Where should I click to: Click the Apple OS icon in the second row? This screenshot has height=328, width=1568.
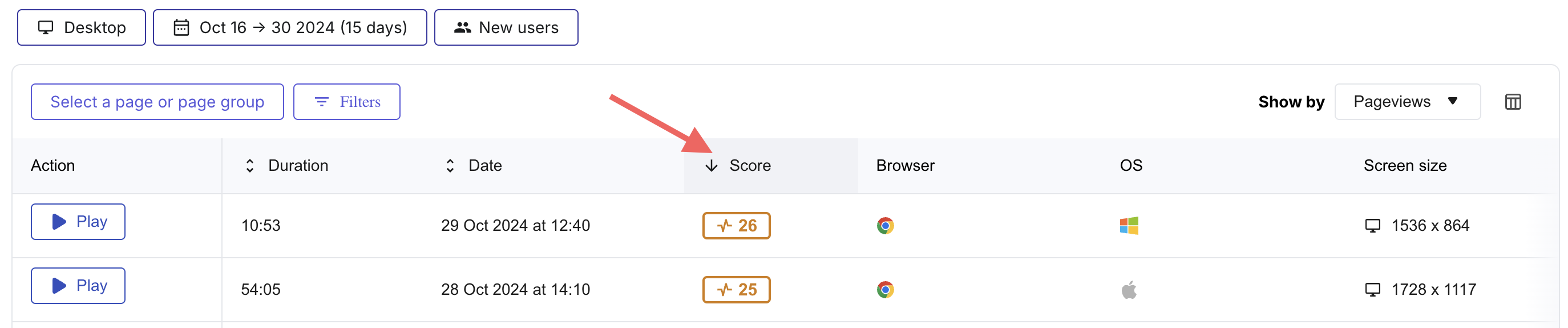point(1129,290)
